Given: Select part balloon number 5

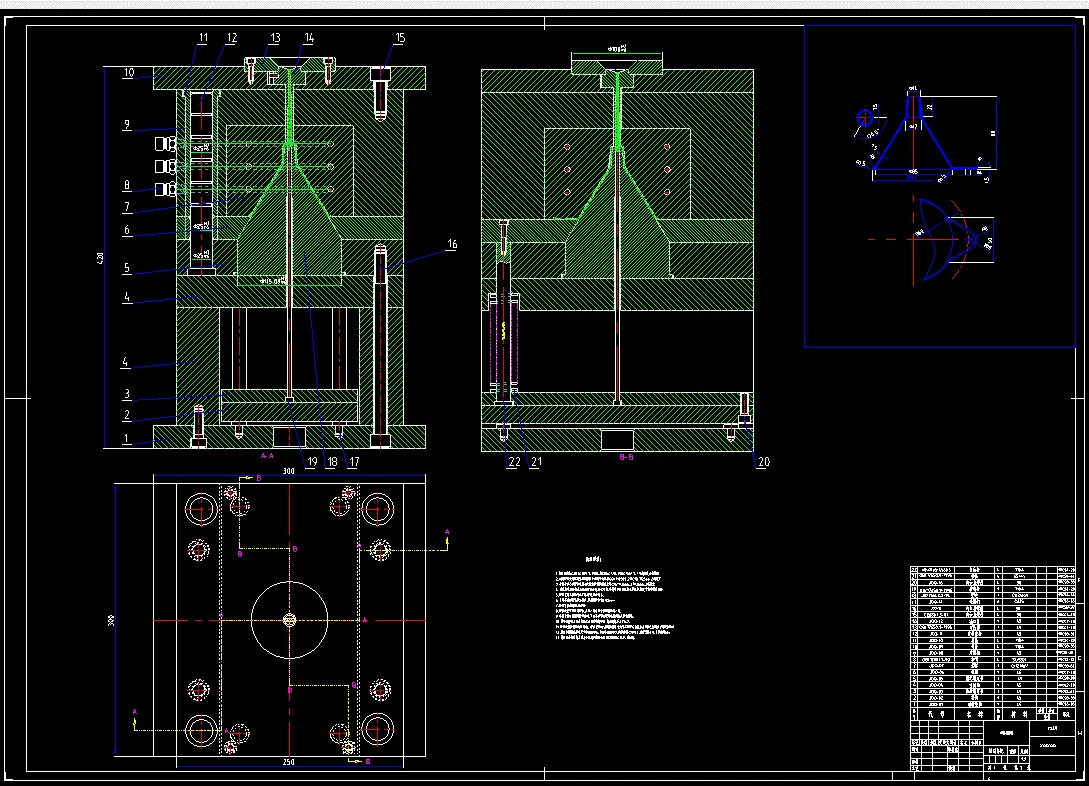Looking at the screenshot, I should click(126, 267).
